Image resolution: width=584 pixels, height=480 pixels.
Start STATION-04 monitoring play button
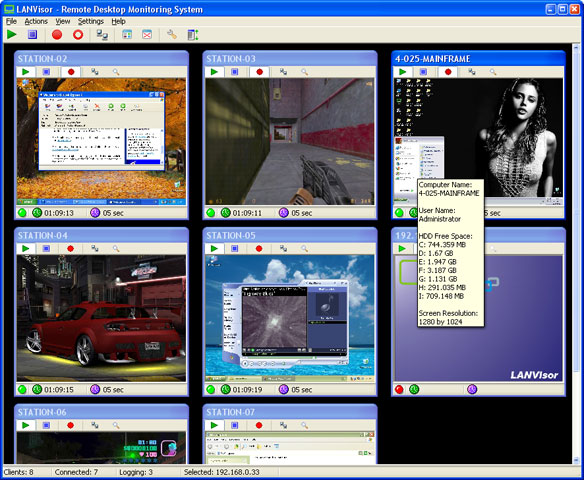[x=26, y=248]
